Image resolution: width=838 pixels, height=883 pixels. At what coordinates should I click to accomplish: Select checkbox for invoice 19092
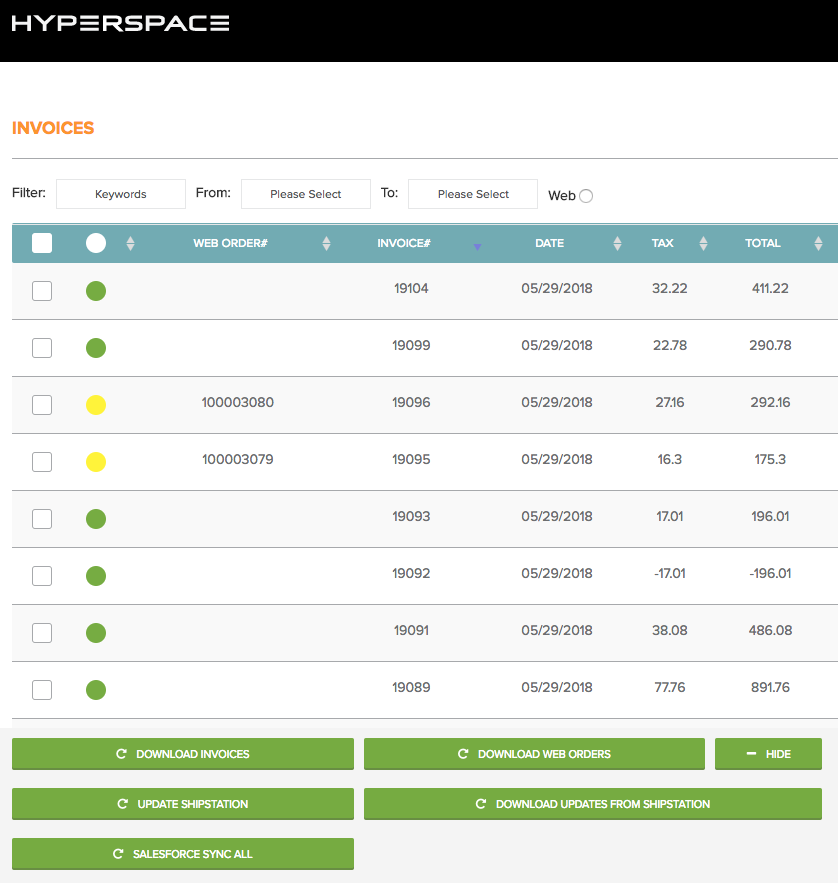[x=42, y=576]
